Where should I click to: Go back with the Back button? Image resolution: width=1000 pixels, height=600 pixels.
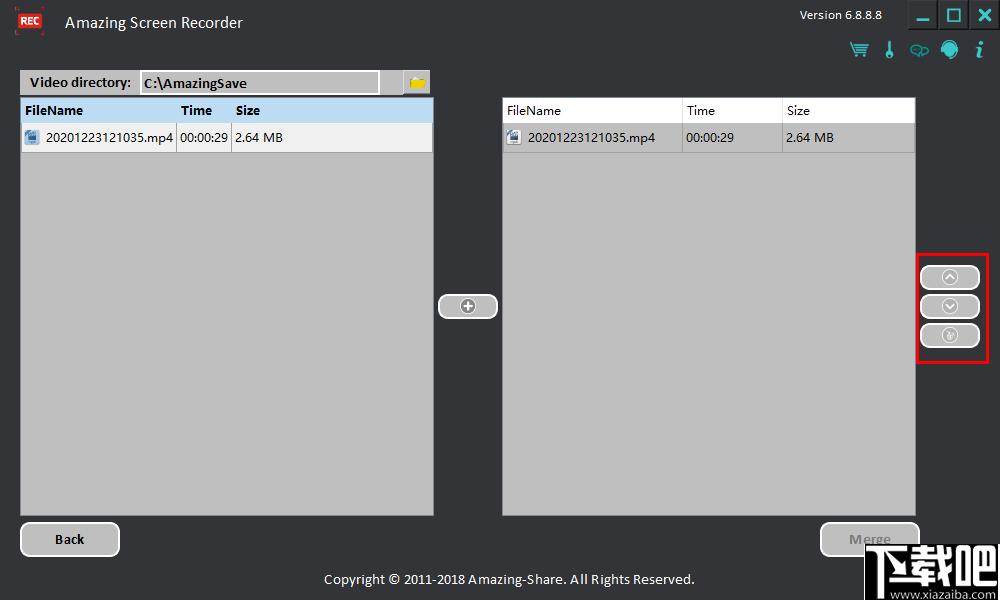70,539
